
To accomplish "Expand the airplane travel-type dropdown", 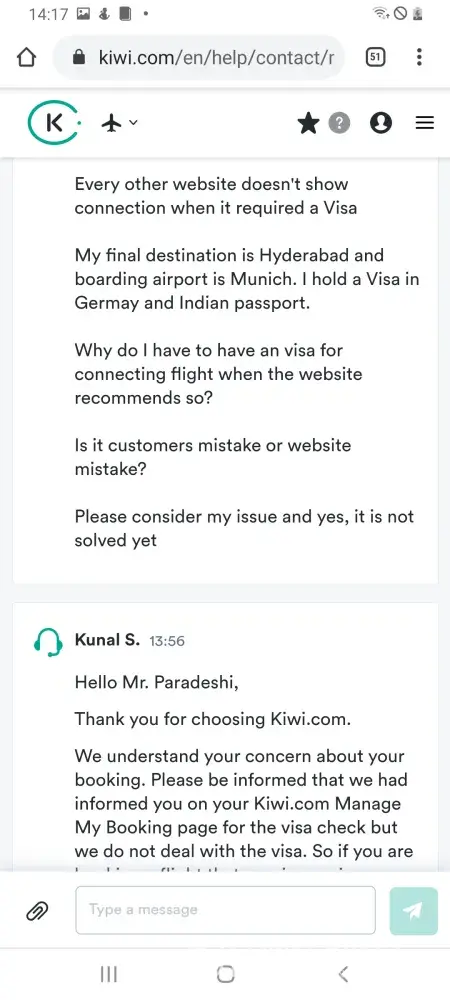I will (119, 122).
